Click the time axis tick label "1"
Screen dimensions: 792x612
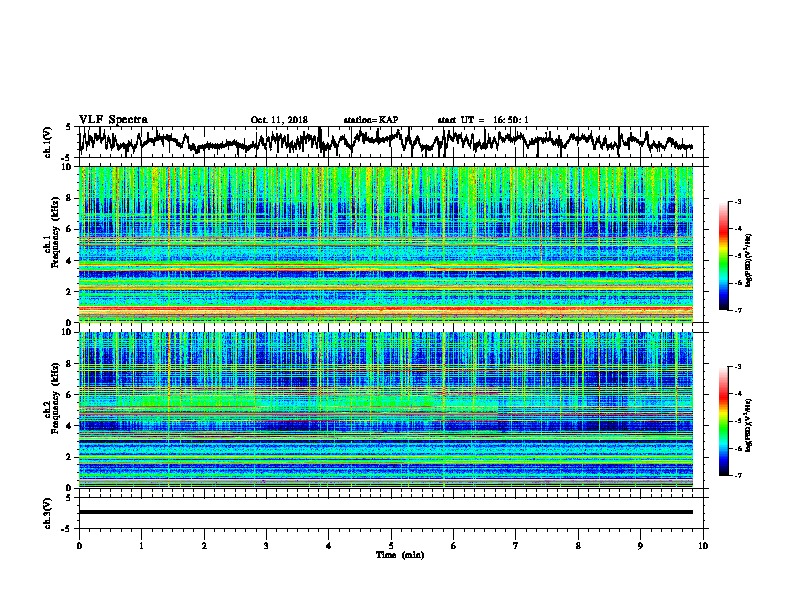(x=141, y=546)
